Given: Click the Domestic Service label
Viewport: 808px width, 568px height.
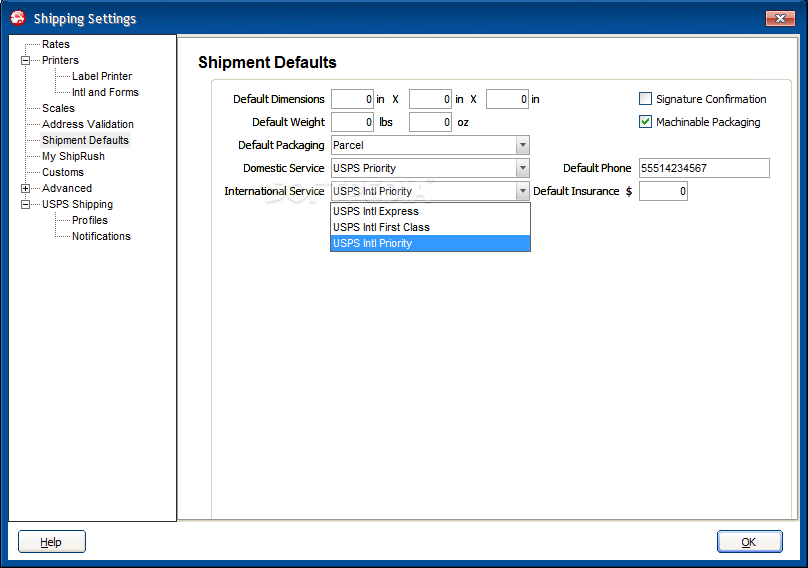Looking at the screenshot, I should [283, 168].
